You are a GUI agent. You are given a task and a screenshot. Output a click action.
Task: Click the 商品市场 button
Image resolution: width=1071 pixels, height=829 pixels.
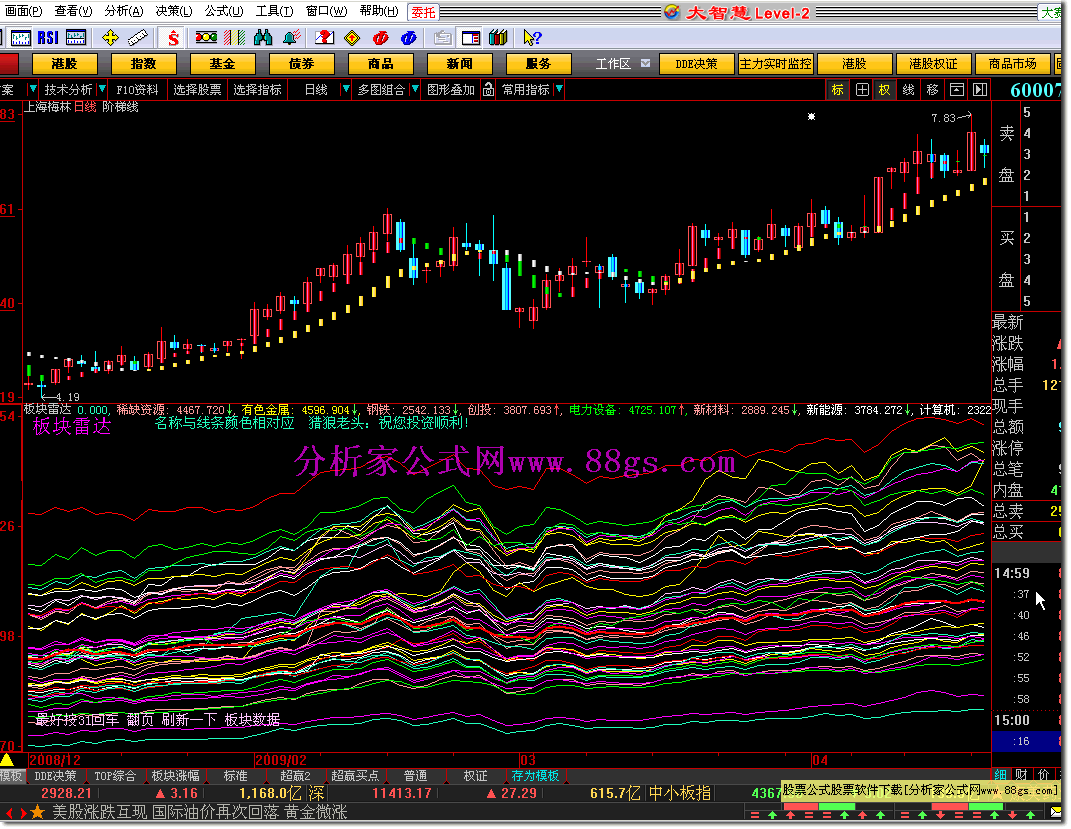1012,64
